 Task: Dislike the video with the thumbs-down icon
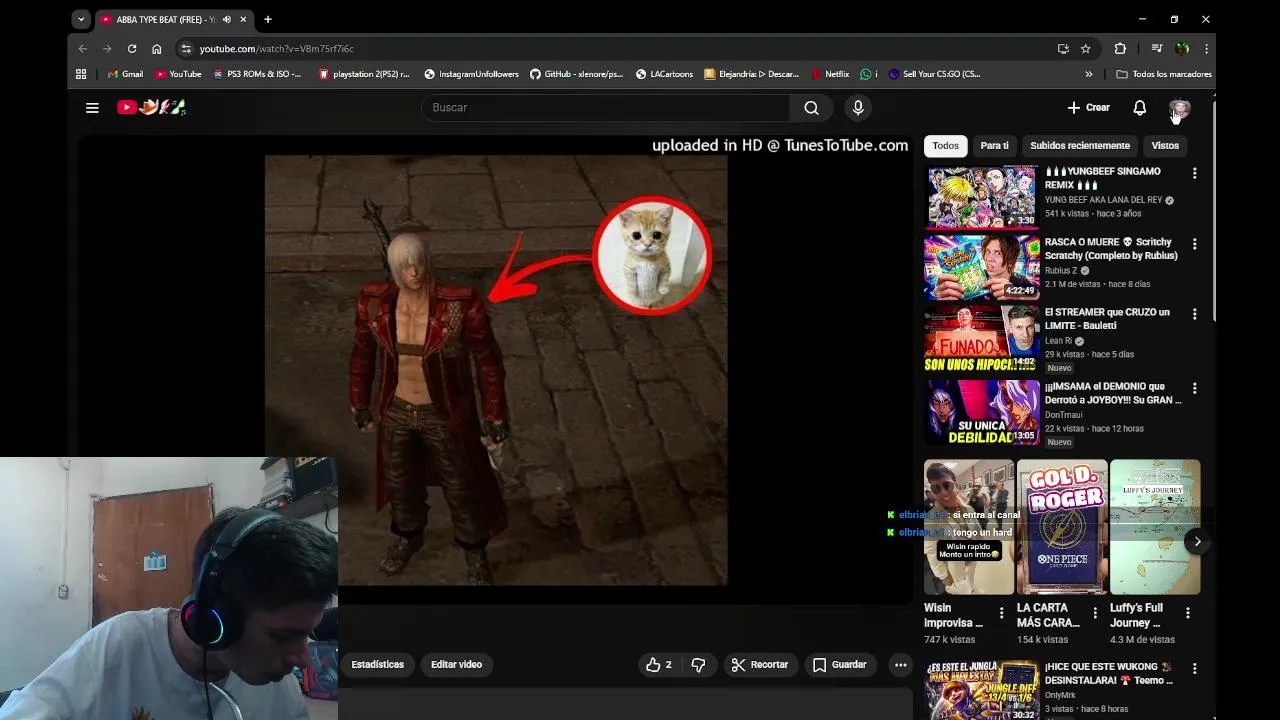pos(698,665)
